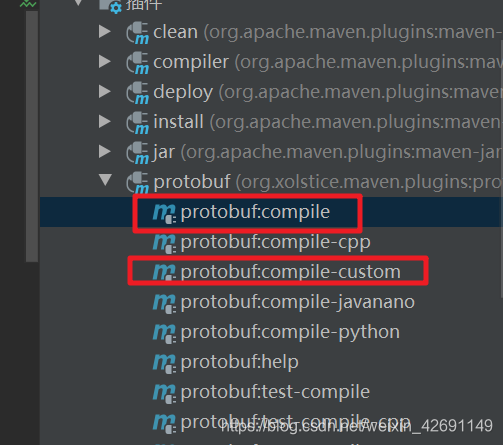The height and width of the screenshot is (445, 503).
Task: Click the protobuf:compile-python goal icon
Action: [x=164, y=333]
